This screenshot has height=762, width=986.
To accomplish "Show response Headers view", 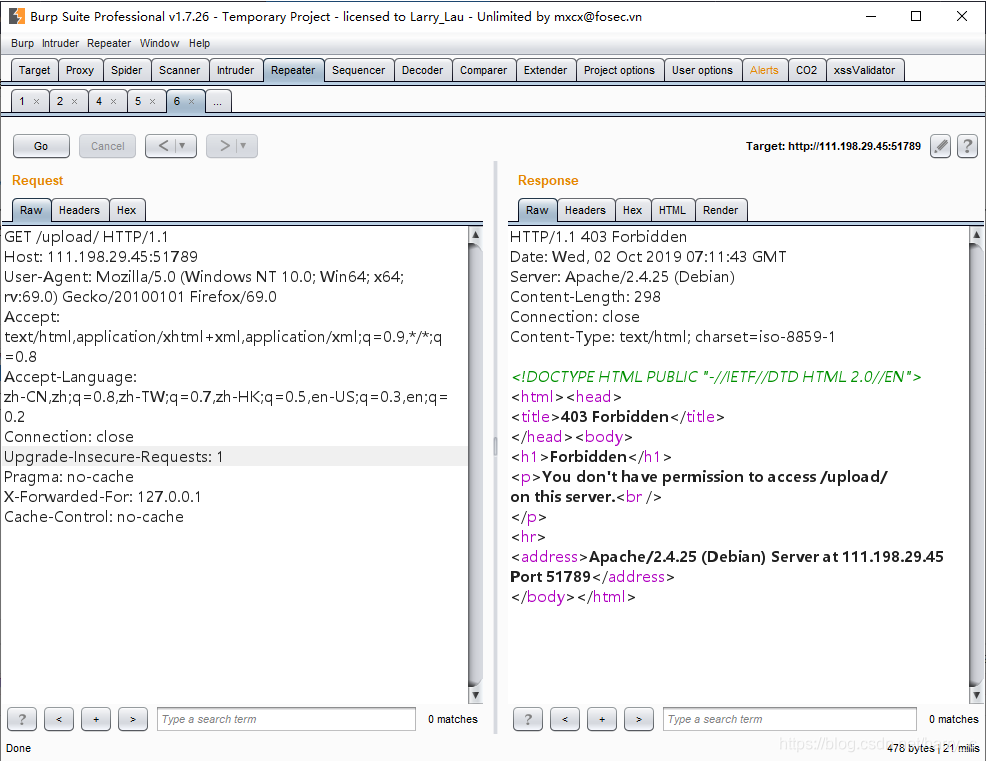I will tap(585, 210).
